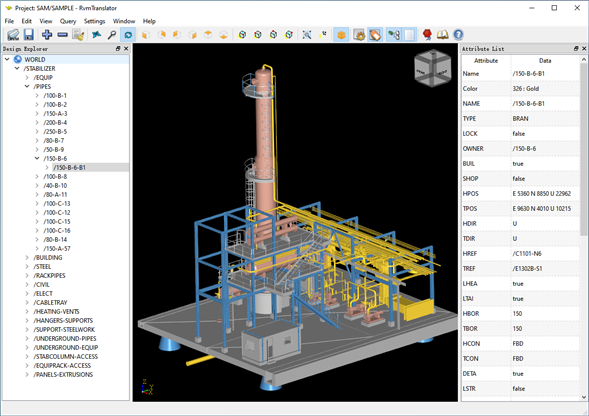Close the Design Explorer panel
Screen dimensions: 589x416
click(126, 48)
